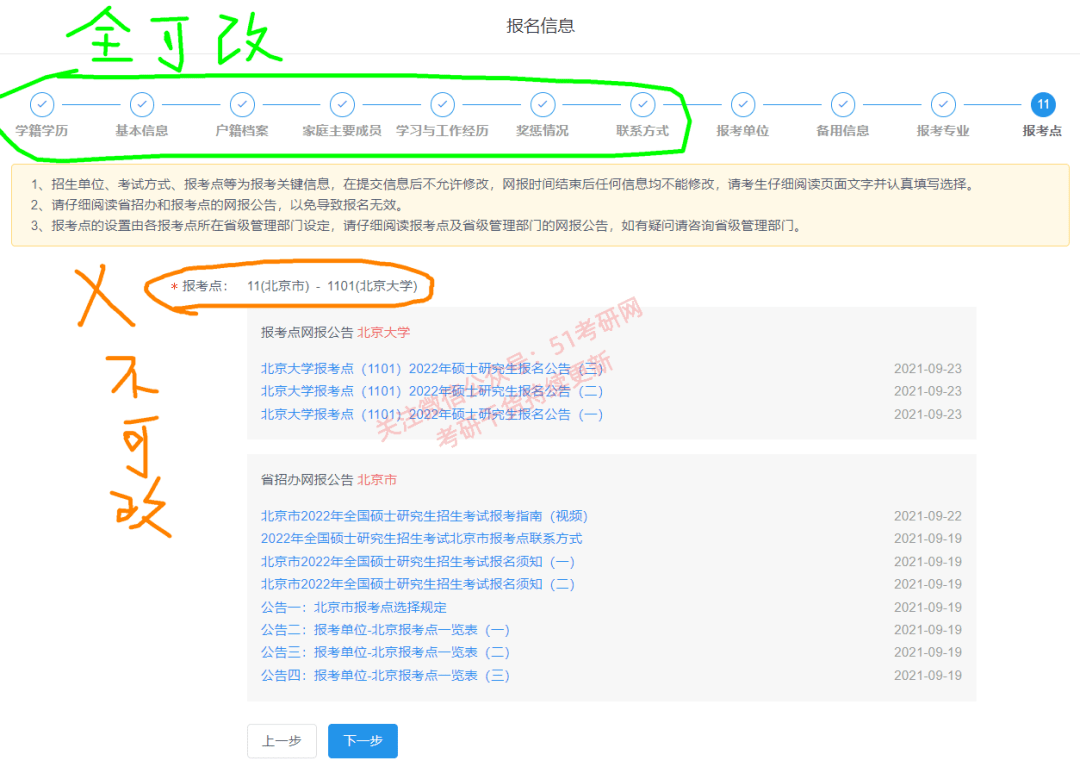Image resolution: width=1080 pixels, height=773 pixels.
Task: Click the 报考单位 step checkmark circle
Action: pyautogui.click(x=742, y=105)
